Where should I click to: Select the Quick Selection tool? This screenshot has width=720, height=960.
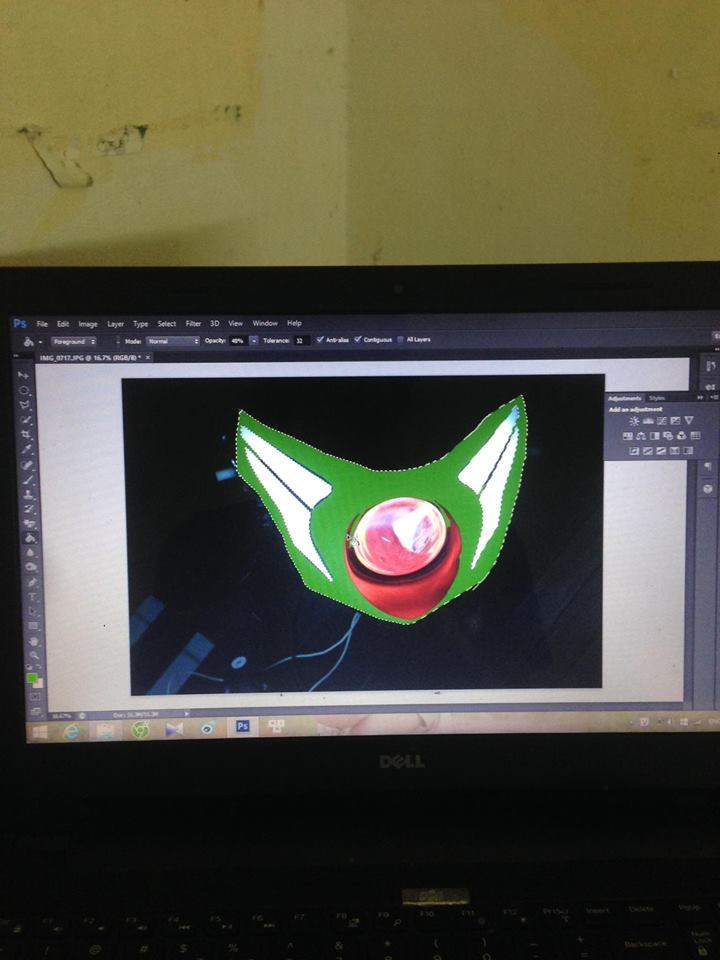(x=26, y=419)
